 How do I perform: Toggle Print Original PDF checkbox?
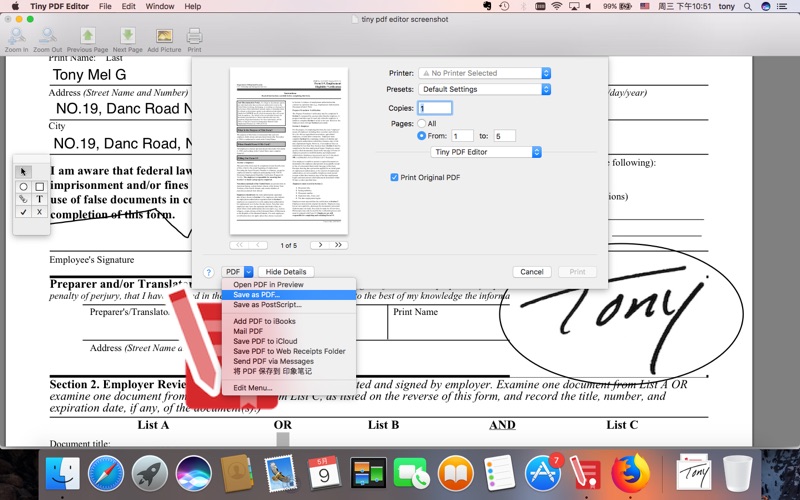[394, 177]
